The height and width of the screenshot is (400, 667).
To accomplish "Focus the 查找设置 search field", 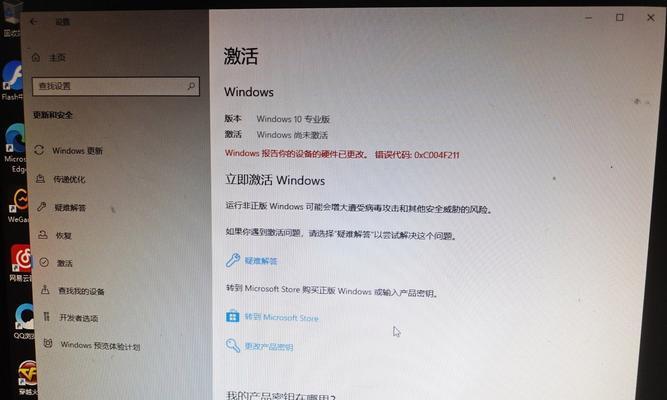I will point(116,86).
